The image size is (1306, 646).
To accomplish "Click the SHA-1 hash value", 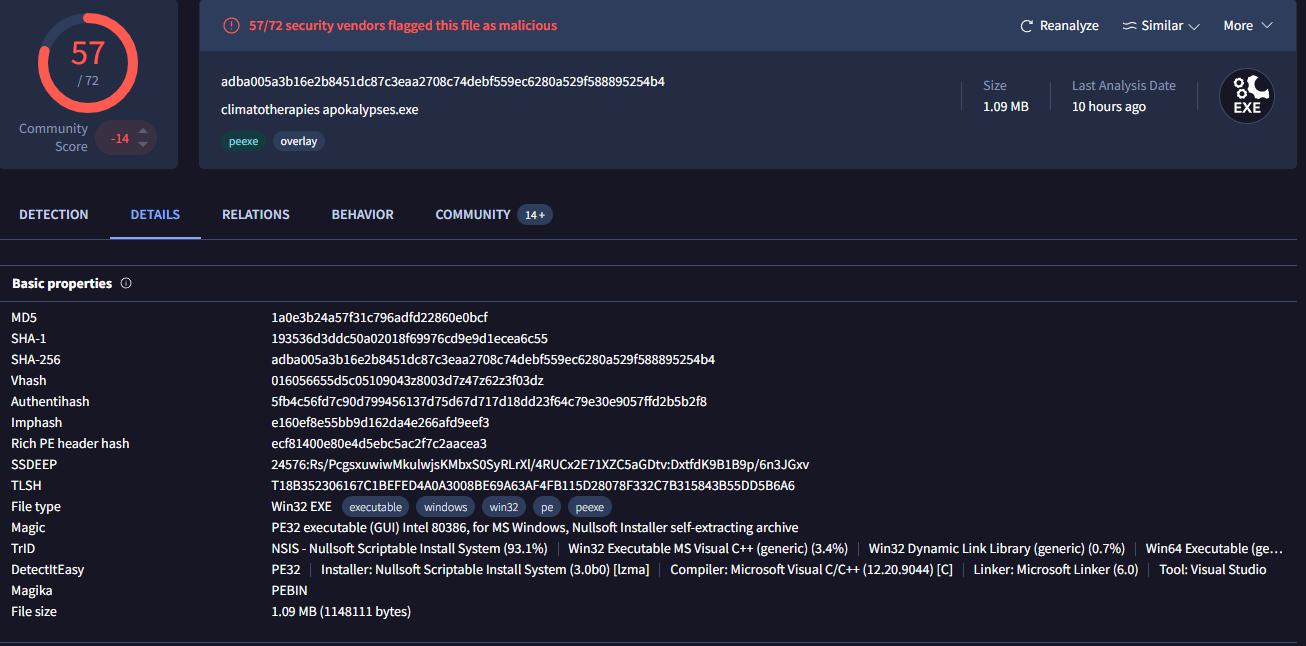I will pyautogui.click(x=409, y=339).
